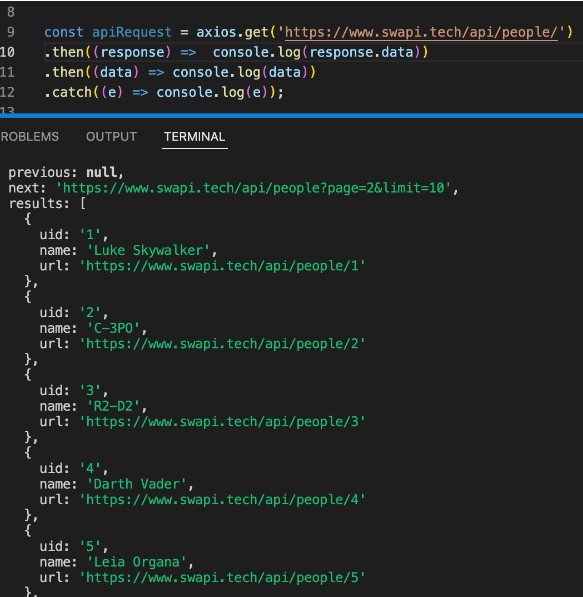The width and height of the screenshot is (583, 597).
Task: Click the 'results: [' line in terminal
Action: [x=47, y=203]
